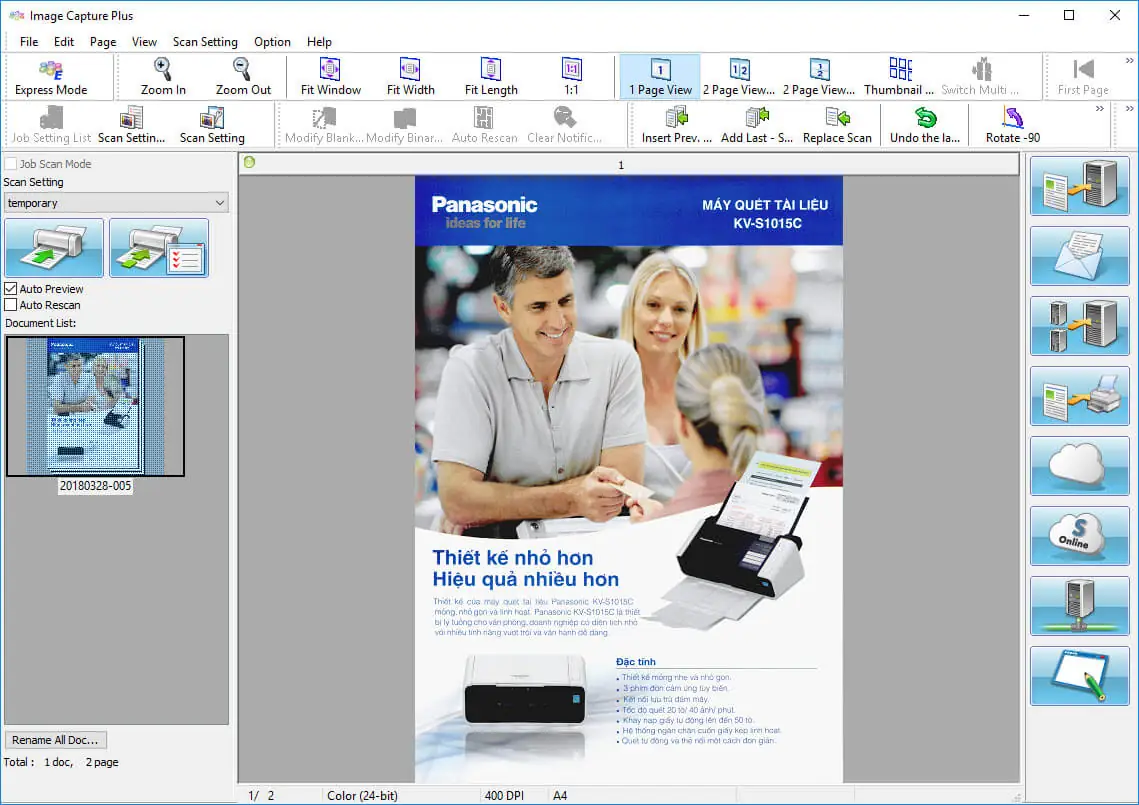Image resolution: width=1139 pixels, height=805 pixels.
Task: Open the File menu
Action: point(29,41)
